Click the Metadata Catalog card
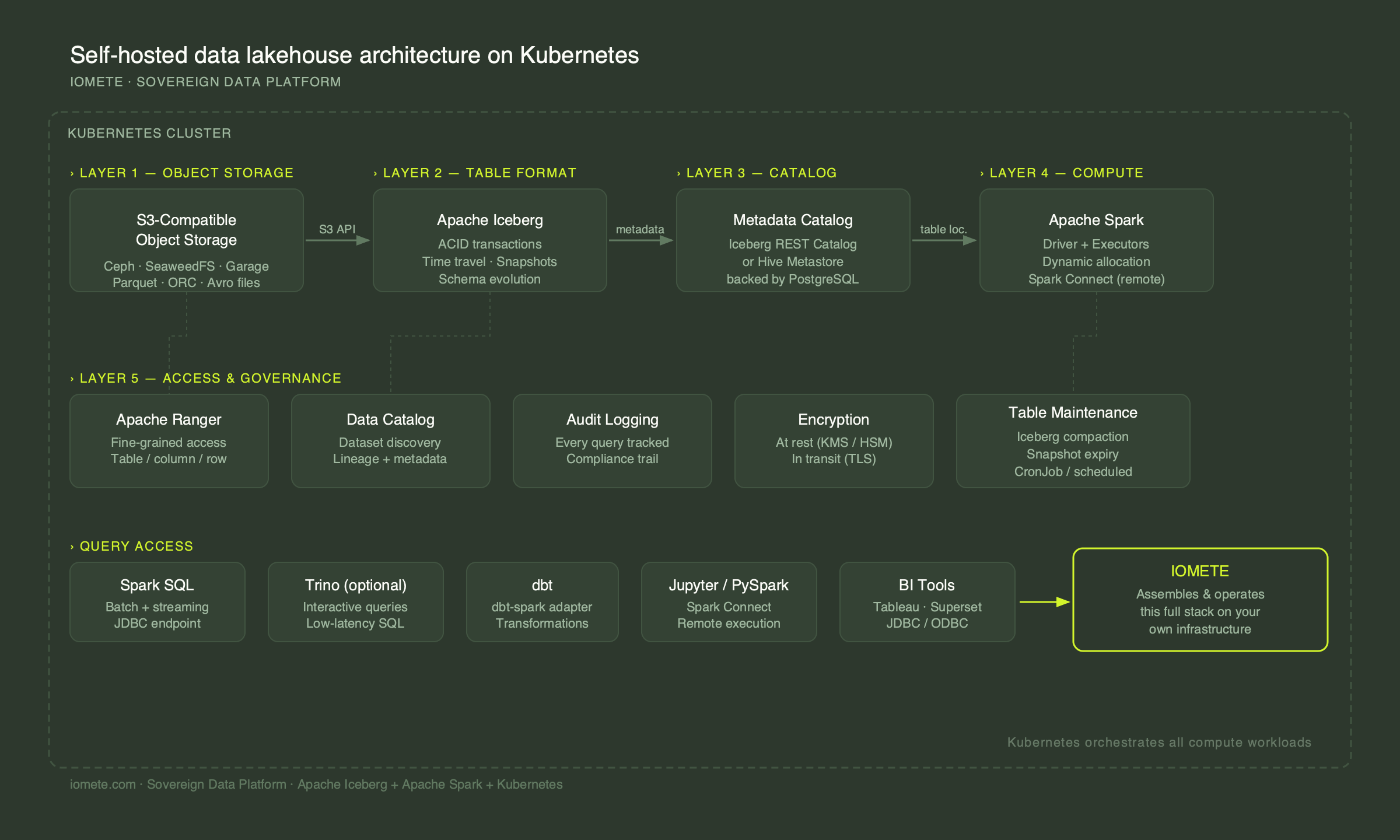1400x840 pixels. [x=793, y=240]
